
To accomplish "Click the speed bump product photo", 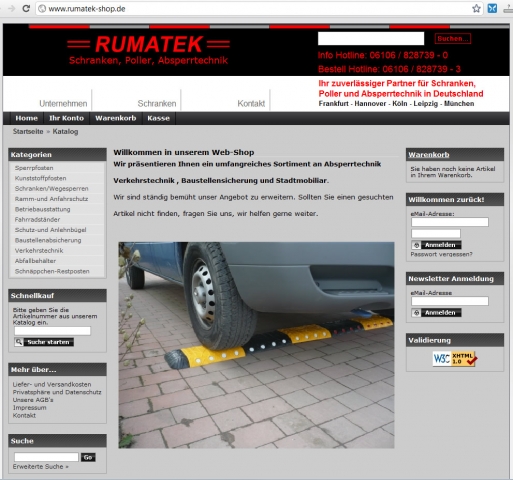I will point(256,345).
